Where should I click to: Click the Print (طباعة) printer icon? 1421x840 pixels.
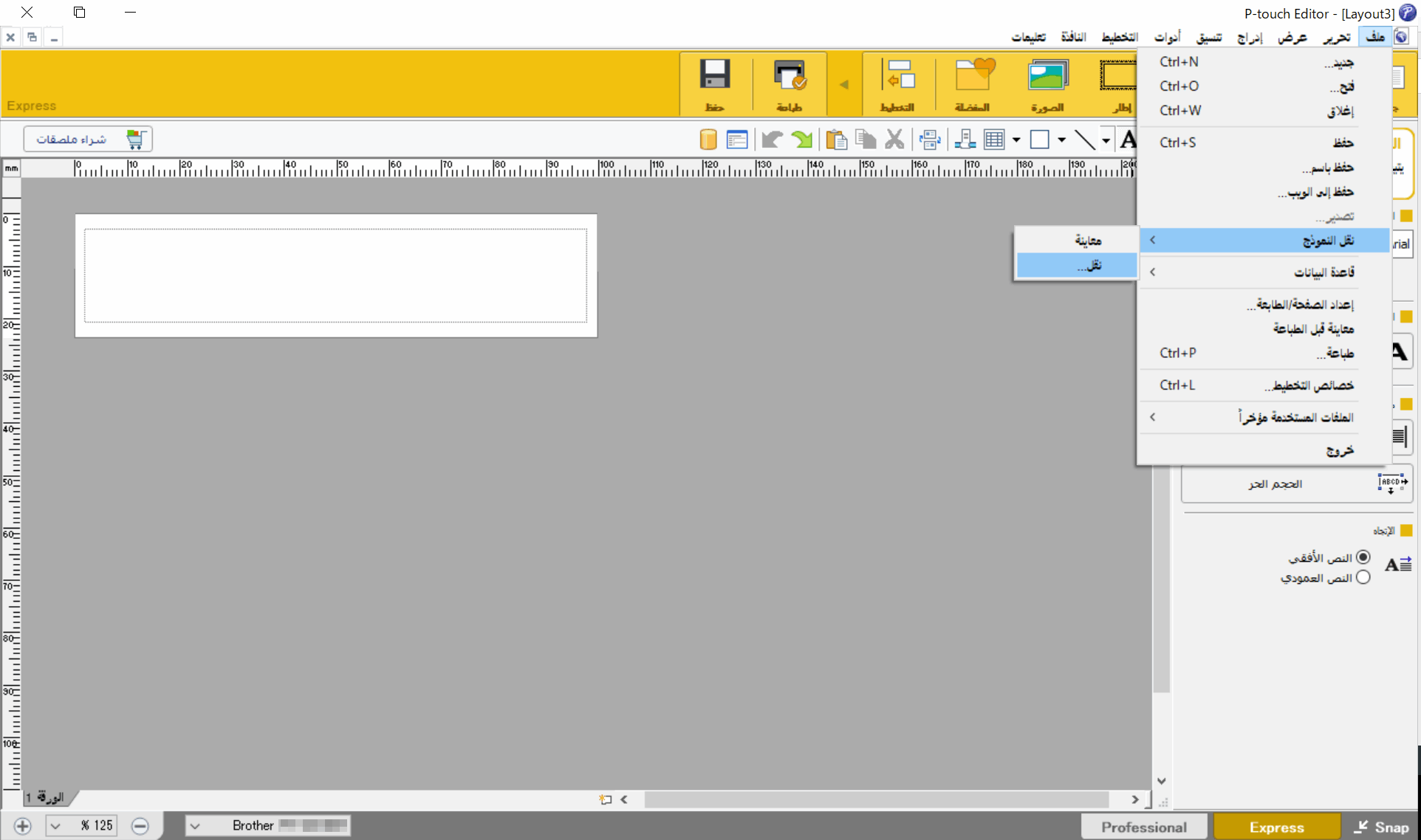[x=789, y=83]
